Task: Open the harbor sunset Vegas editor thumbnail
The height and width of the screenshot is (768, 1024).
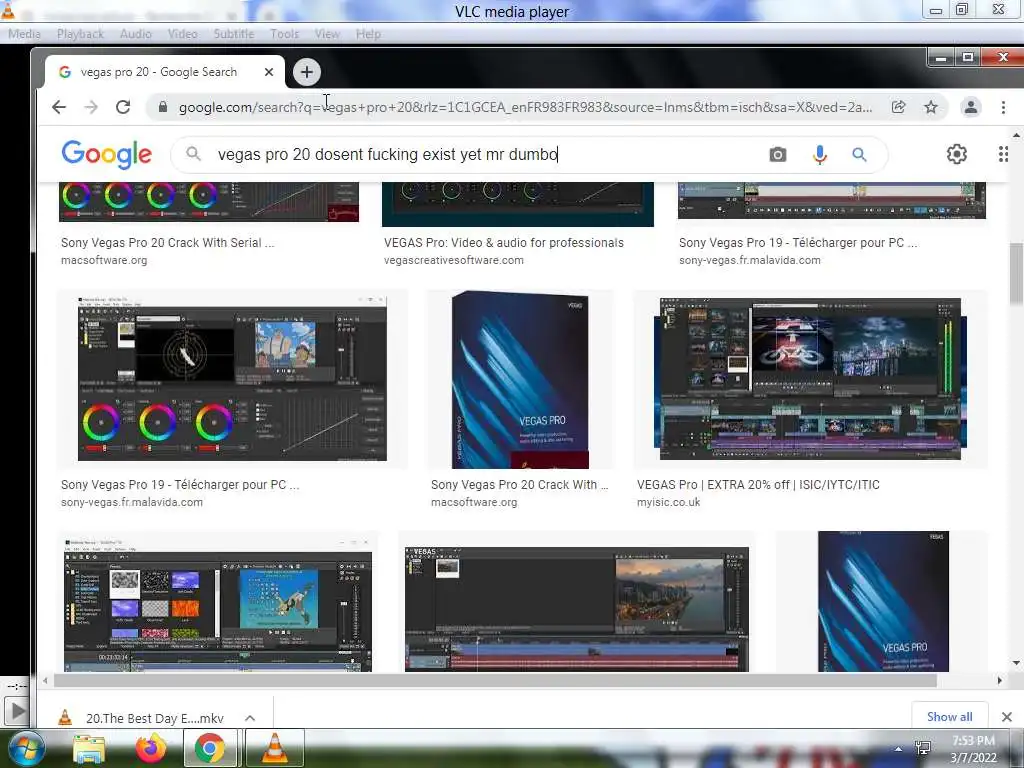Action: pos(577,609)
